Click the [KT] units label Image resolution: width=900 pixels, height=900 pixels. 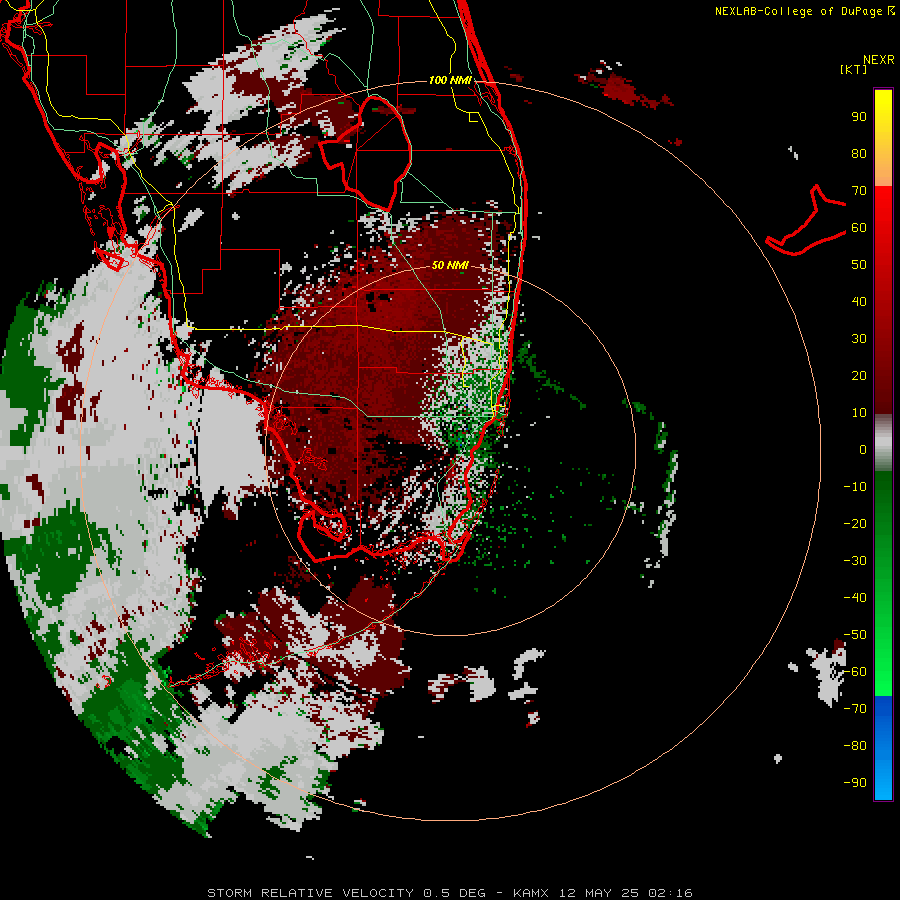[854, 69]
